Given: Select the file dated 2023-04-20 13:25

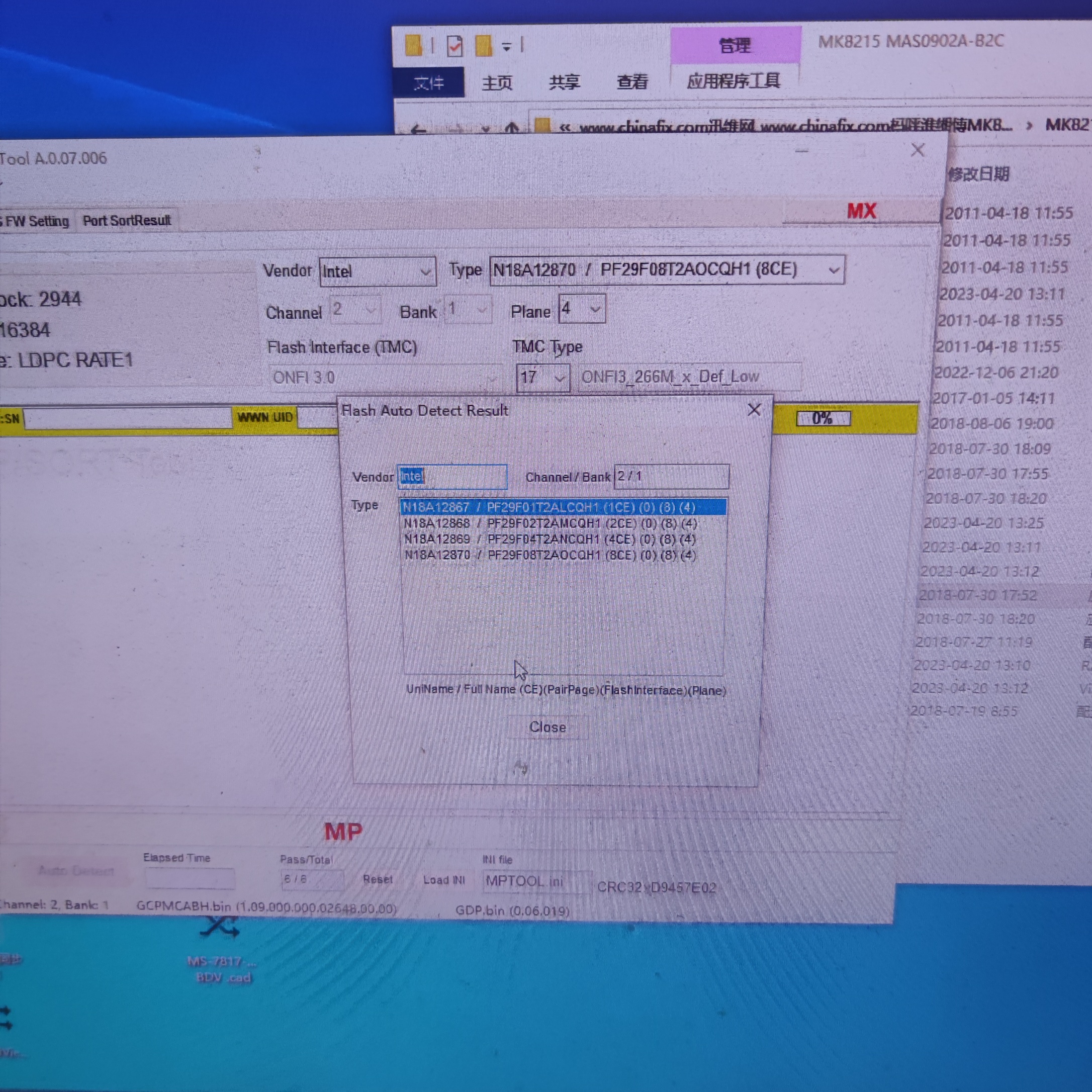Looking at the screenshot, I should tap(983, 523).
